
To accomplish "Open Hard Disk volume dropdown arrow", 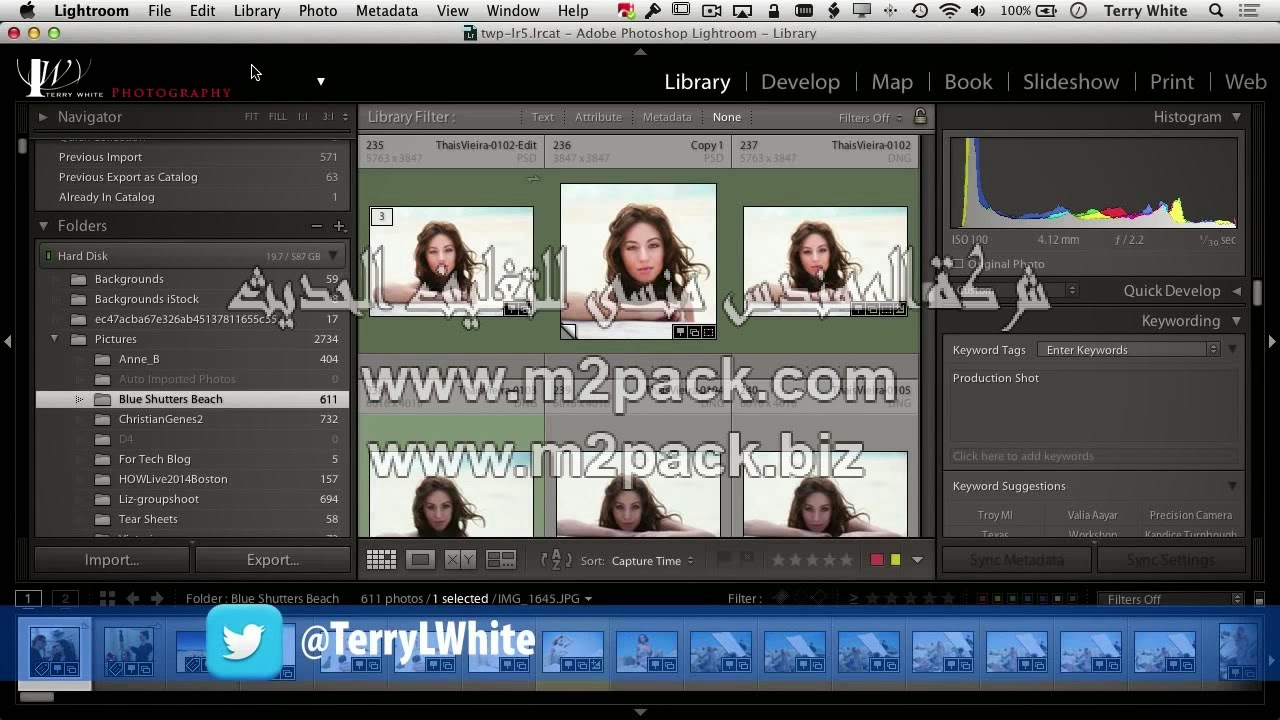I will [333, 256].
